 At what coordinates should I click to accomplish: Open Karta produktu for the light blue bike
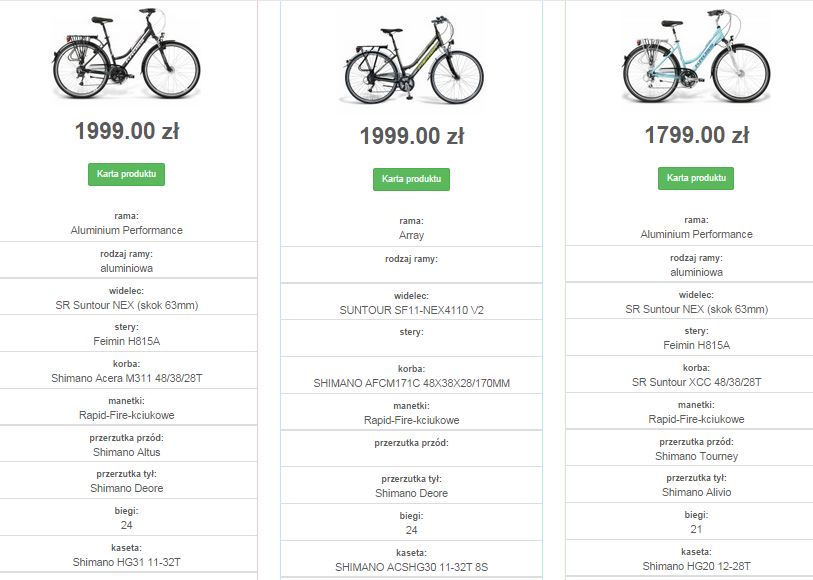click(x=696, y=178)
